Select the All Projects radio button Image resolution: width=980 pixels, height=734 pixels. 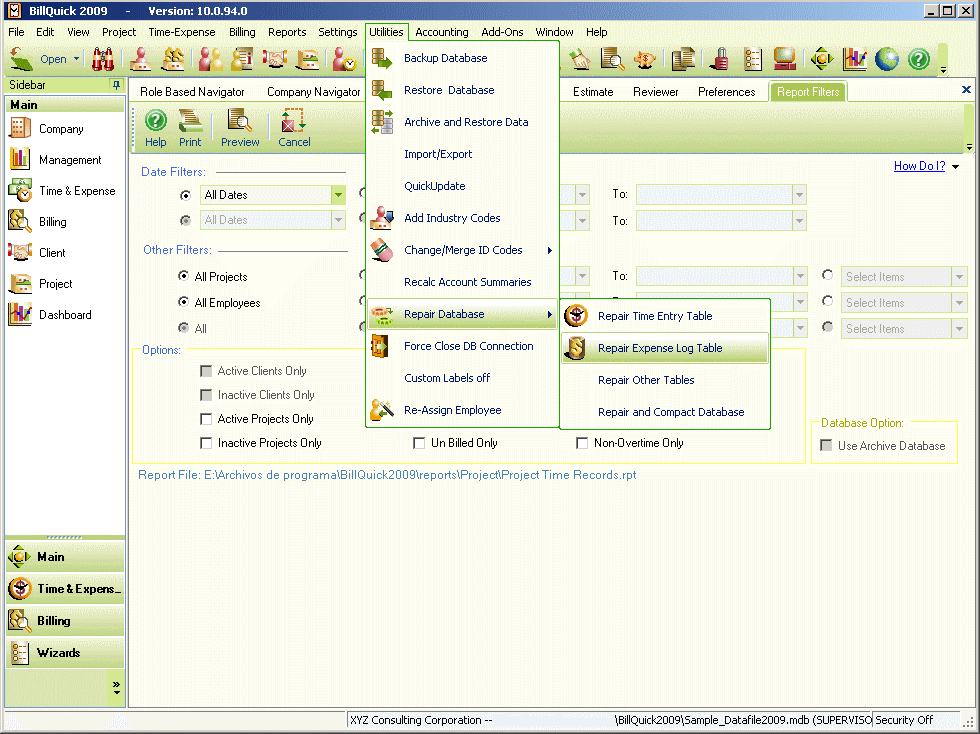[x=183, y=276]
